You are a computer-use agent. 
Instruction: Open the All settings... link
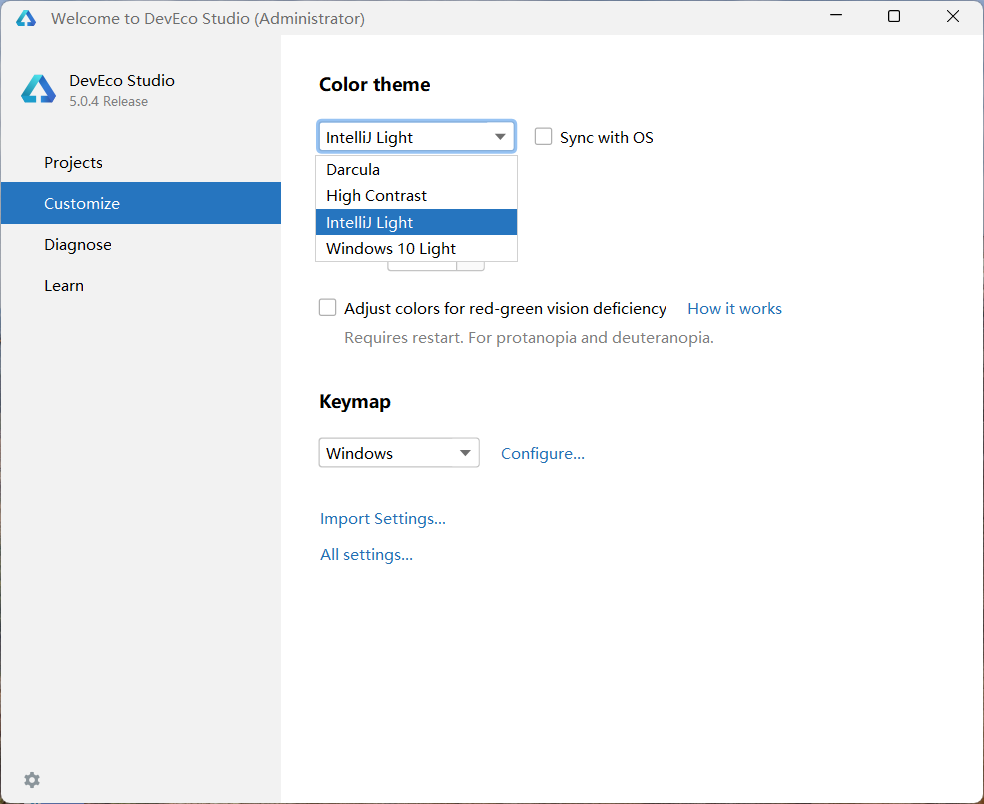pos(366,555)
